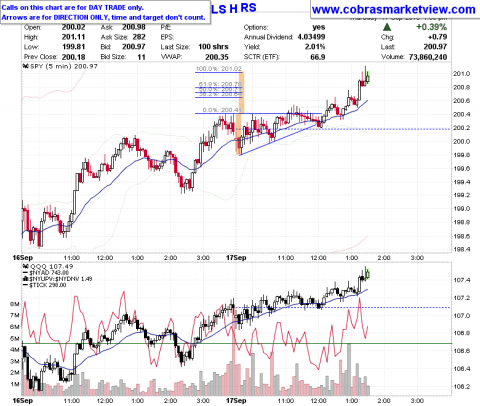Viewport: 480px width, 406px height.
Task: Click the candlestick icon before SPY (5 min)
Action: (x=25, y=66)
